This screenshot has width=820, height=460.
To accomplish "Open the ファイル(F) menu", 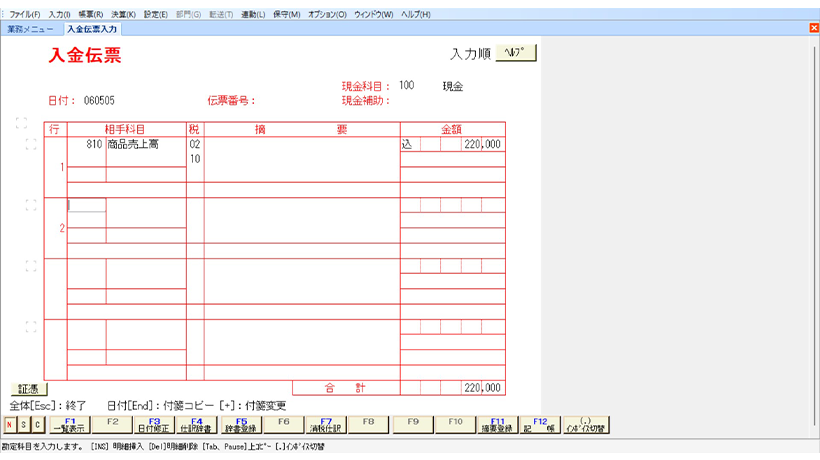I will tap(25, 15).
